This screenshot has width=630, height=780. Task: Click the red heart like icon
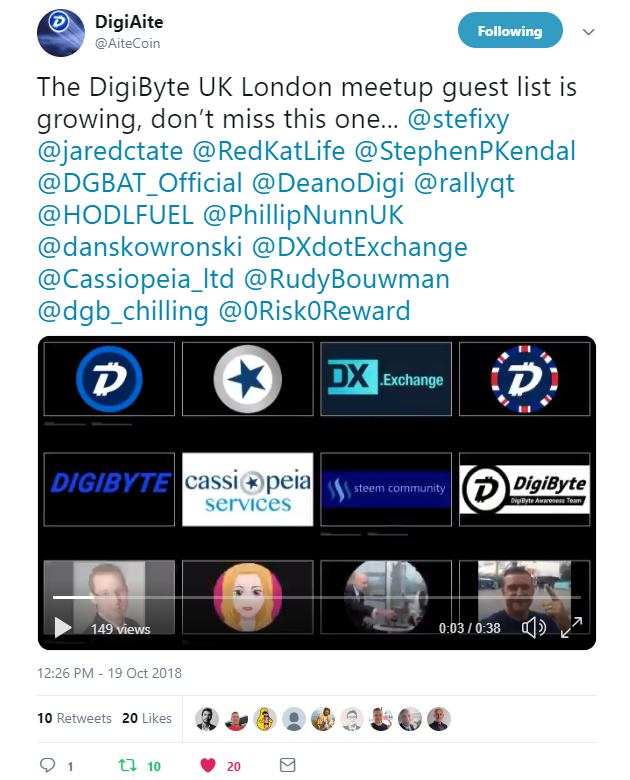pos(208,765)
